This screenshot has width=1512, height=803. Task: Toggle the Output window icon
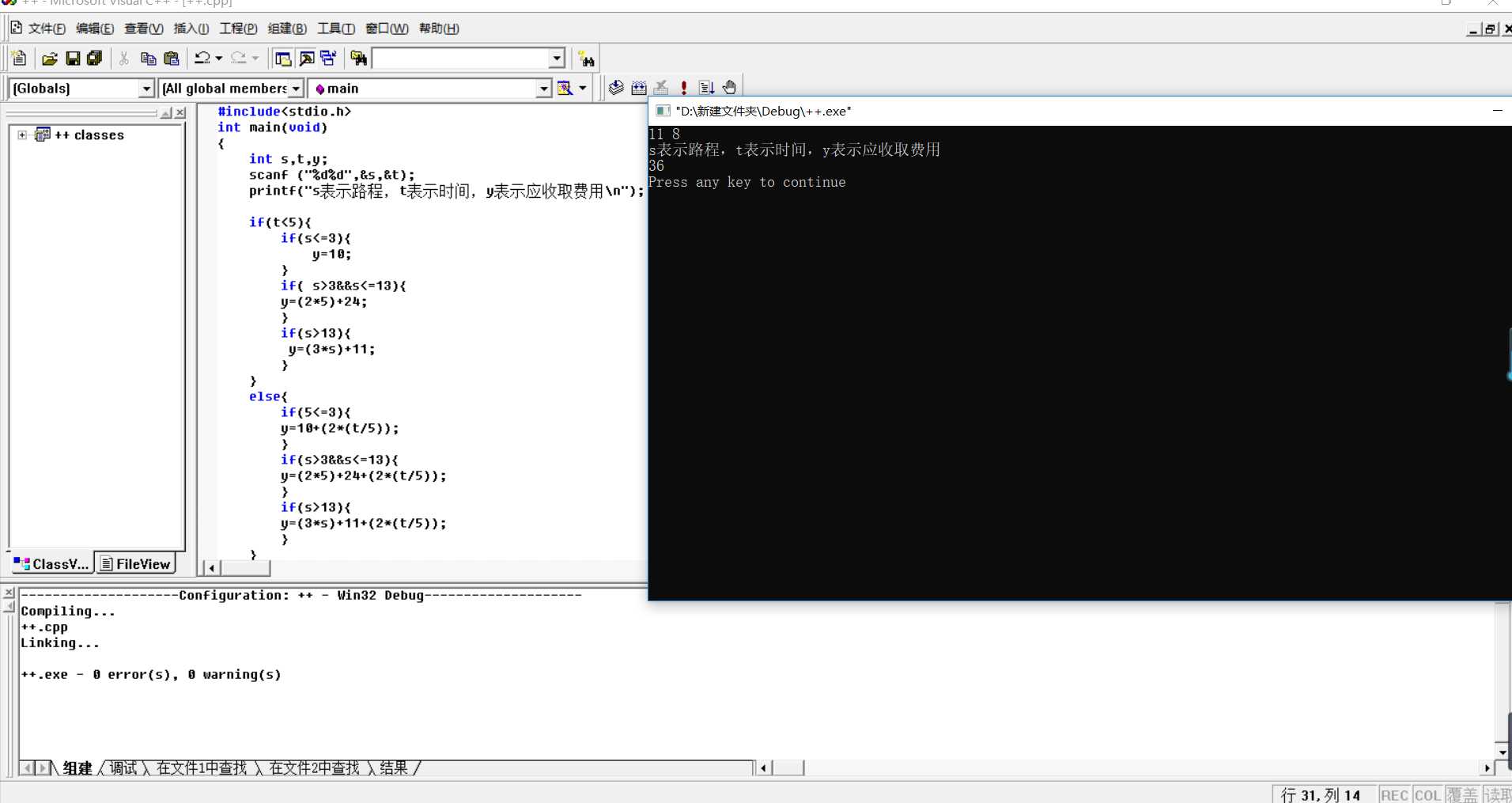coord(307,59)
